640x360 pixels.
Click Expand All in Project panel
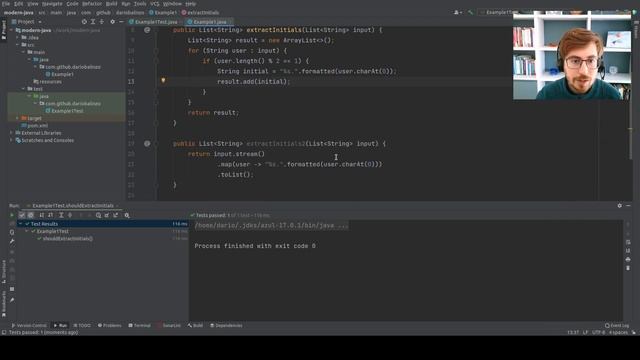[93, 22]
